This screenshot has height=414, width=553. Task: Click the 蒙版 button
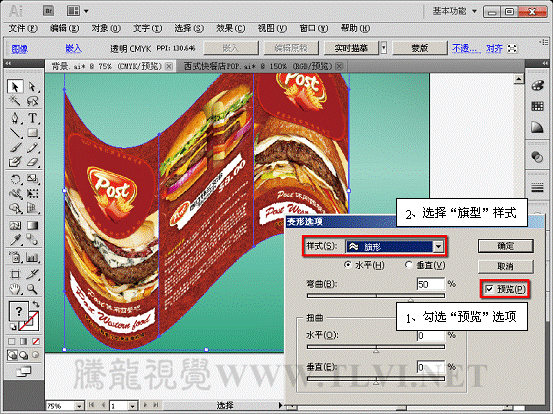[x=420, y=48]
